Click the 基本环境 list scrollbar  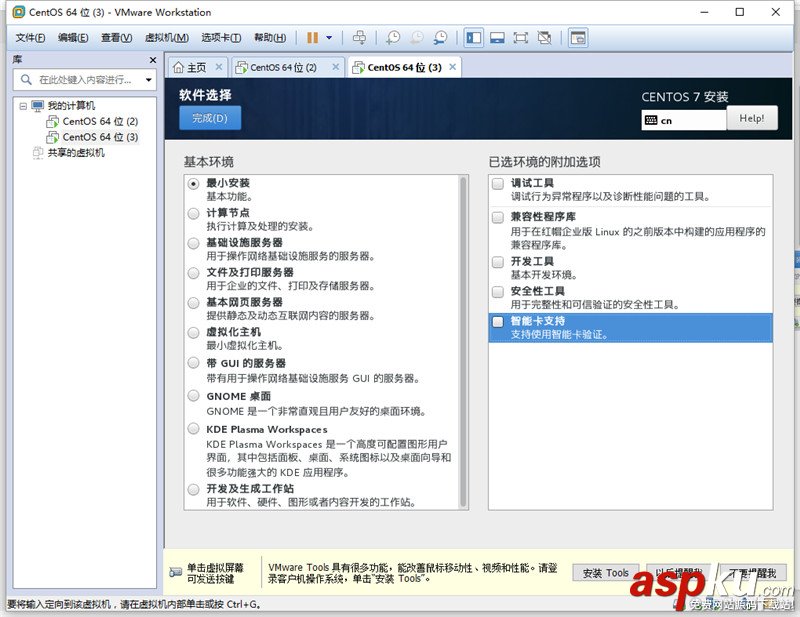coord(463,341)
